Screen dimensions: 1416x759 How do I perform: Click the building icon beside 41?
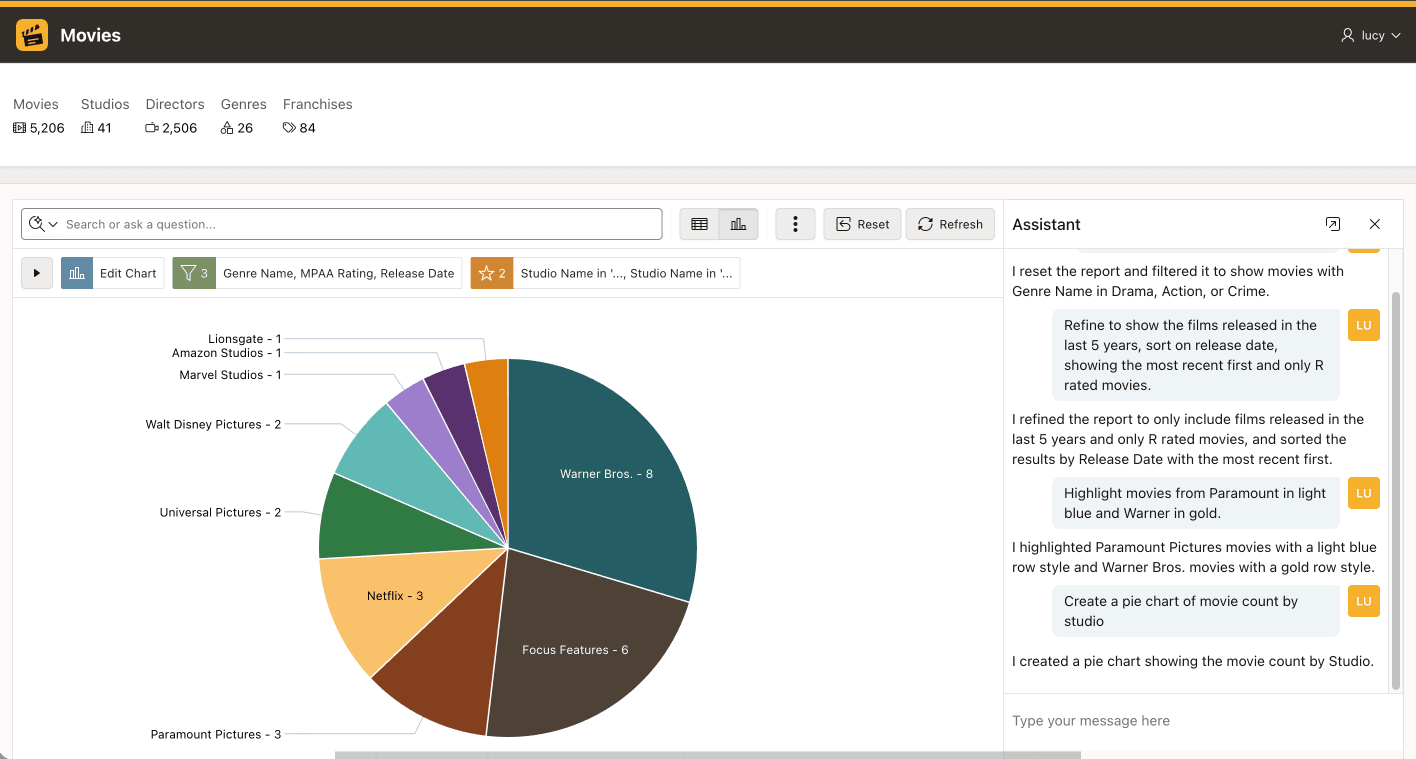pos(87,128)
